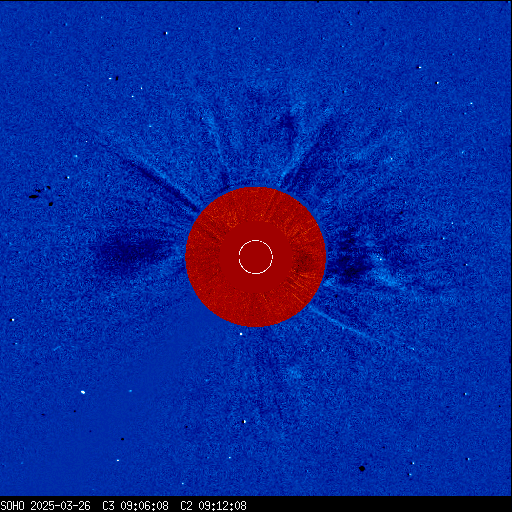Click the 2025-03-26 date text
Image resolution: width=512 pixels, height=512 pixels.
(x=60, y=506)
